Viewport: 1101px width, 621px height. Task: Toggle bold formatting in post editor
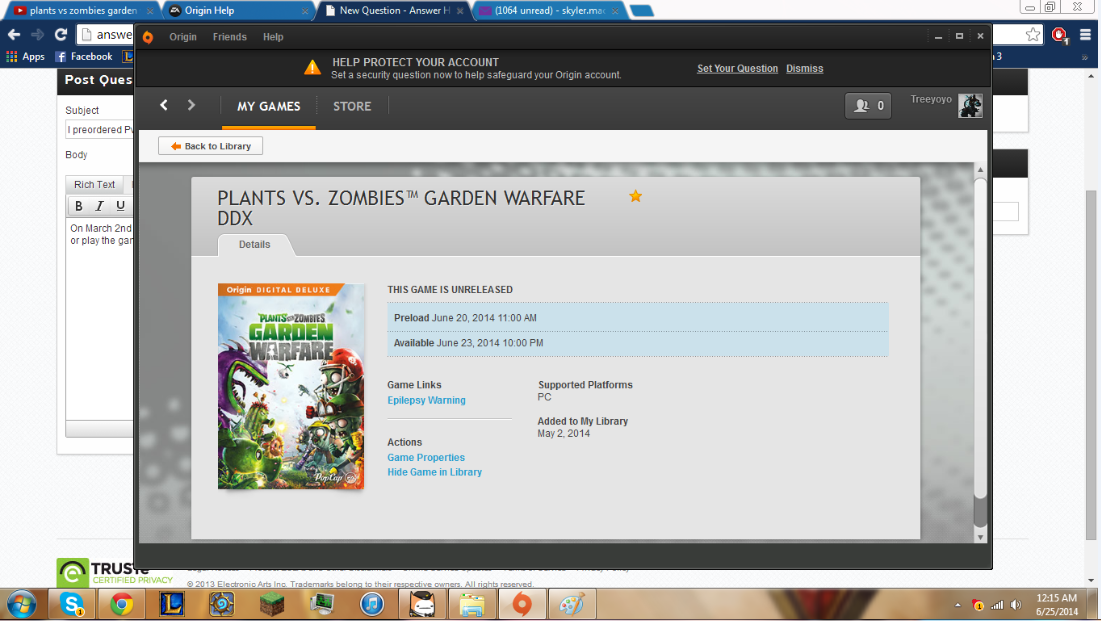click(79, 206)
